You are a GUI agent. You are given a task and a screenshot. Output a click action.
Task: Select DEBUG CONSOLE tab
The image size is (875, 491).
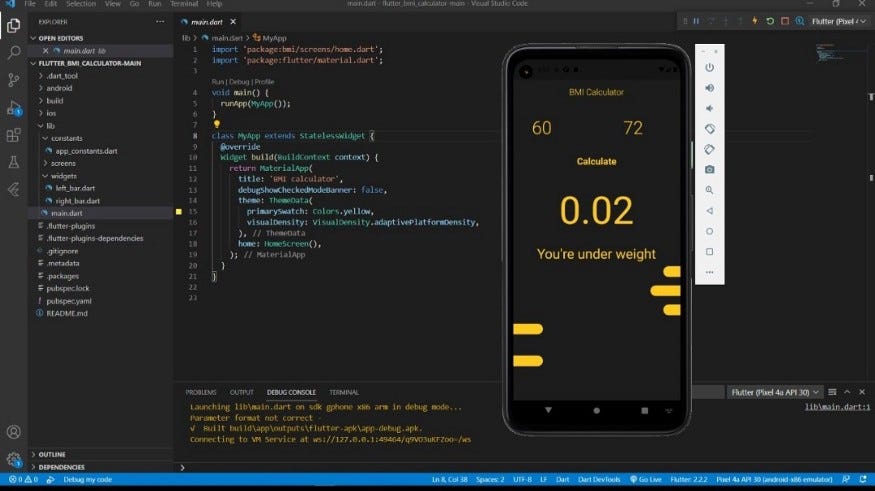[291, 392]
